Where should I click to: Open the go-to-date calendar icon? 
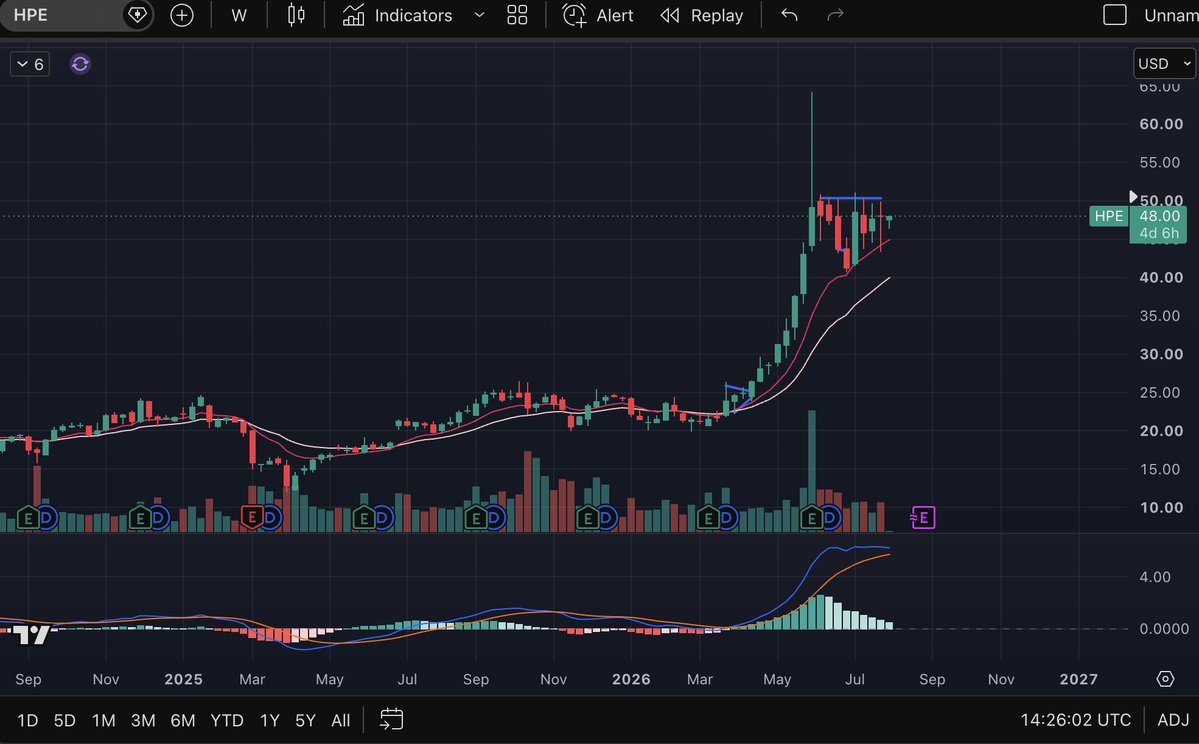pos(392,720)
